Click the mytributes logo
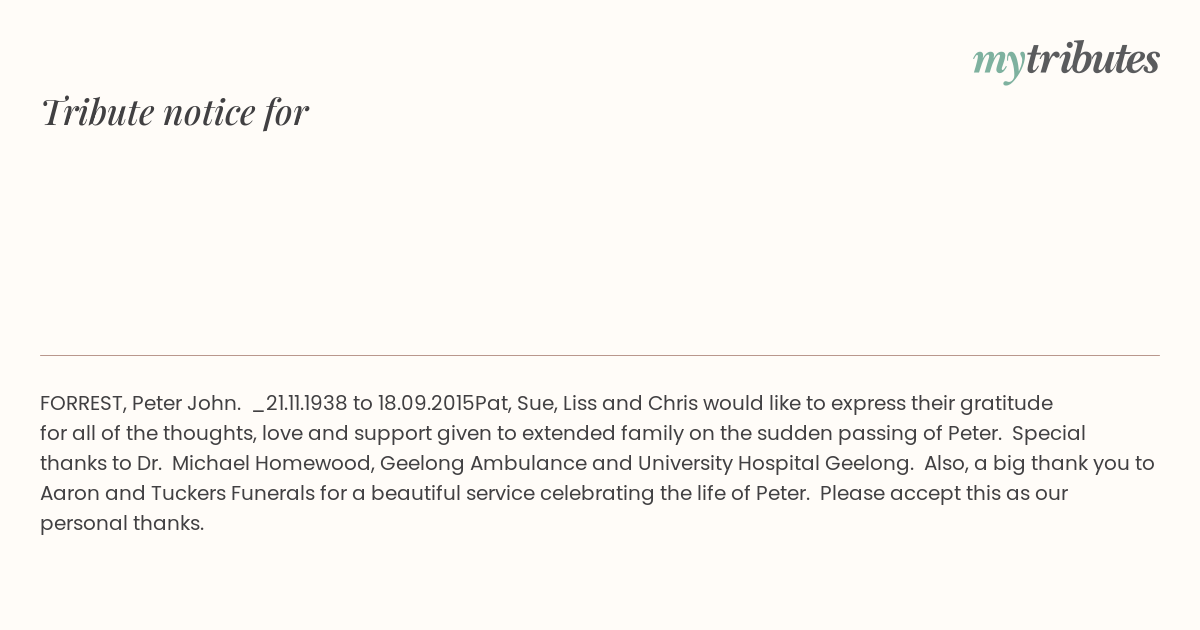 pos(1066,60)
